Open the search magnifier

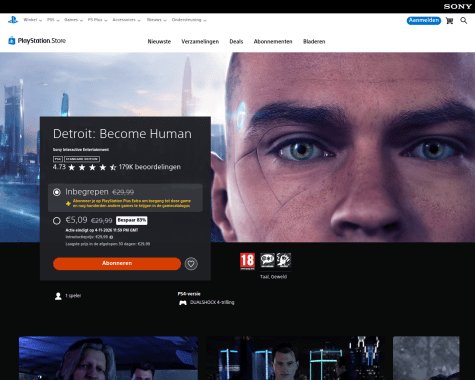click(x=464, y=21)
